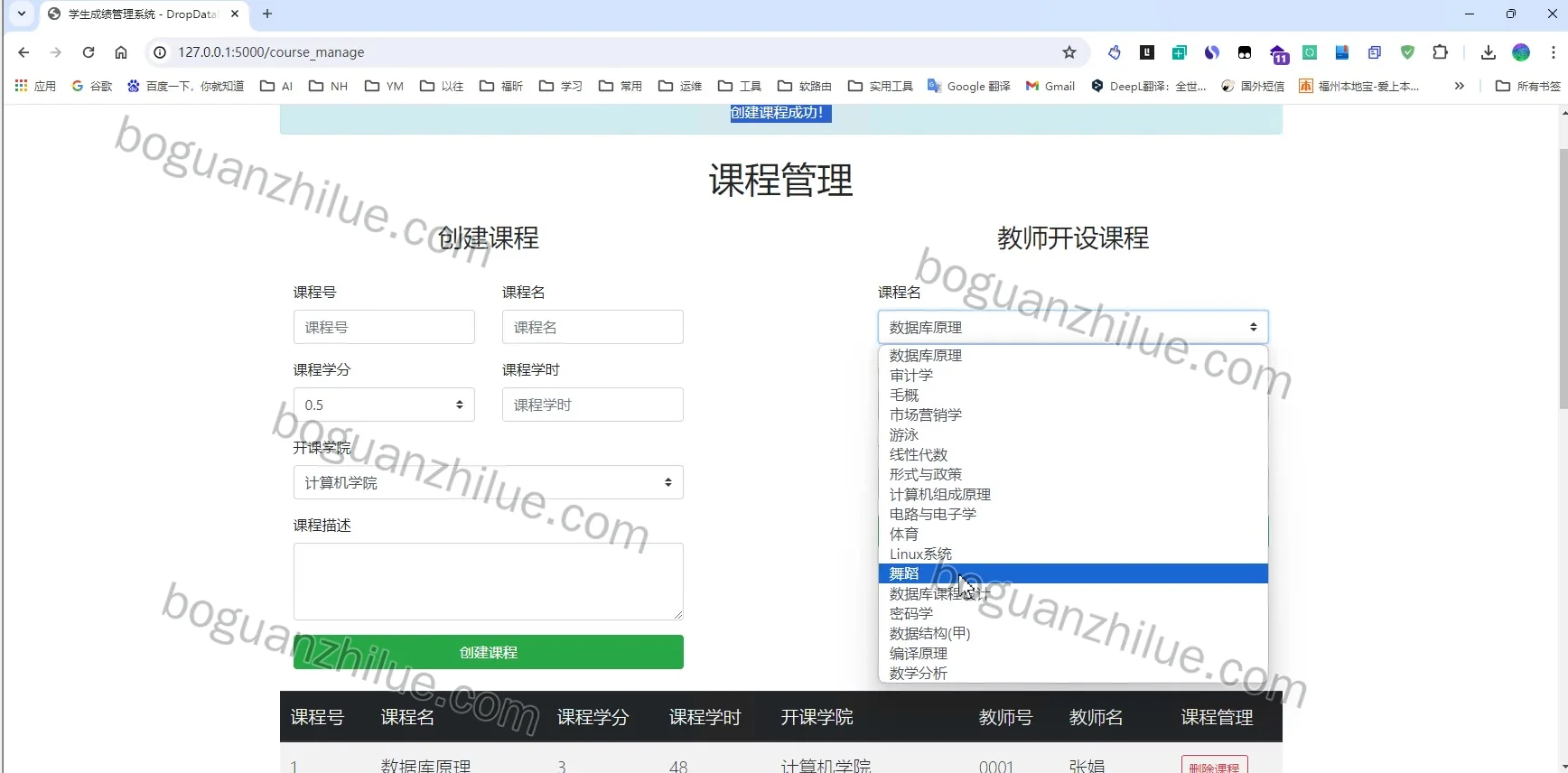Reload the course management page
Viewport: 1568px width, 773px height.
pyautogui.click(x=89, y=52)
